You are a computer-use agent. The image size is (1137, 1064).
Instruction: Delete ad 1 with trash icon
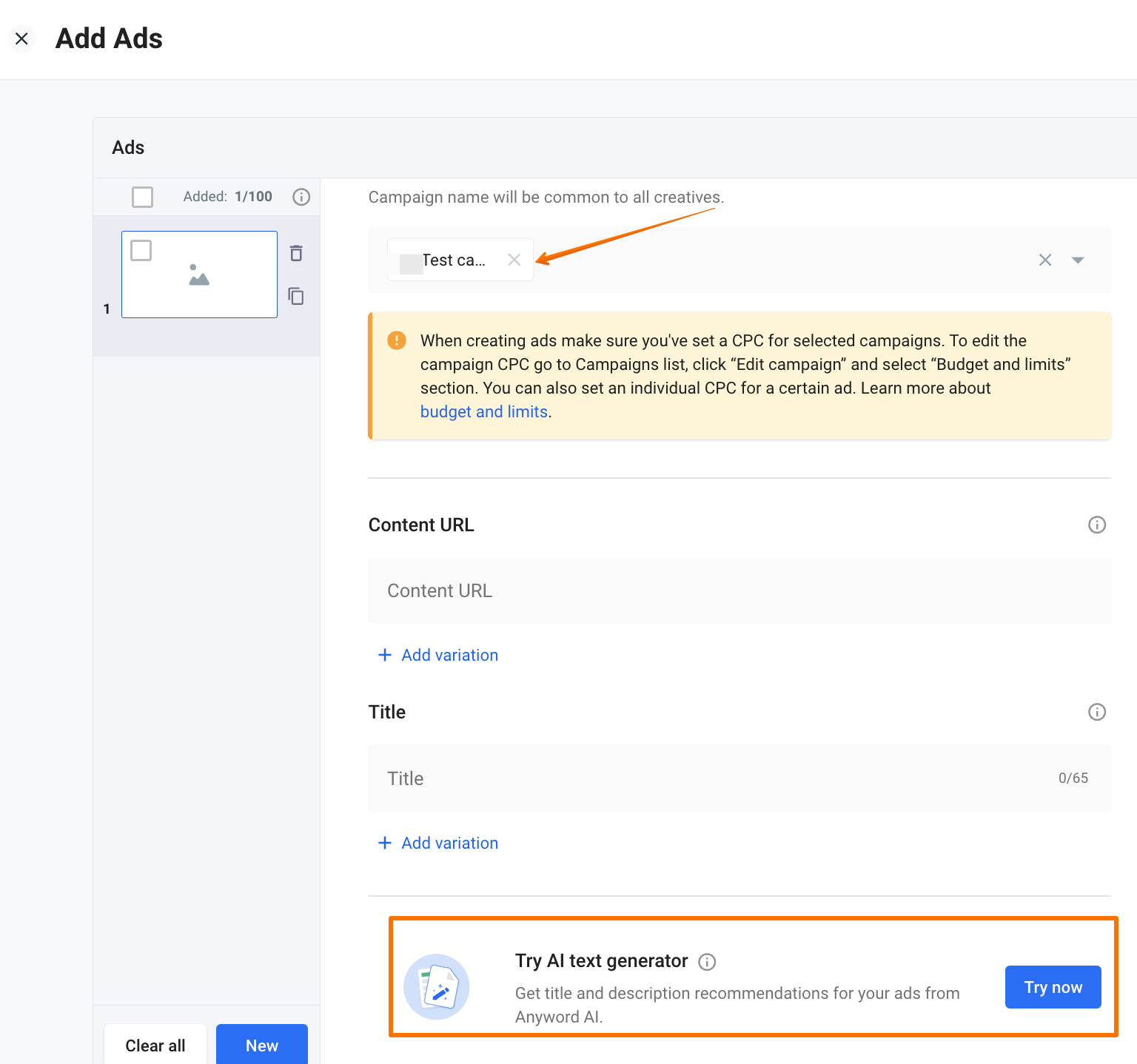(x=296, y=253)
